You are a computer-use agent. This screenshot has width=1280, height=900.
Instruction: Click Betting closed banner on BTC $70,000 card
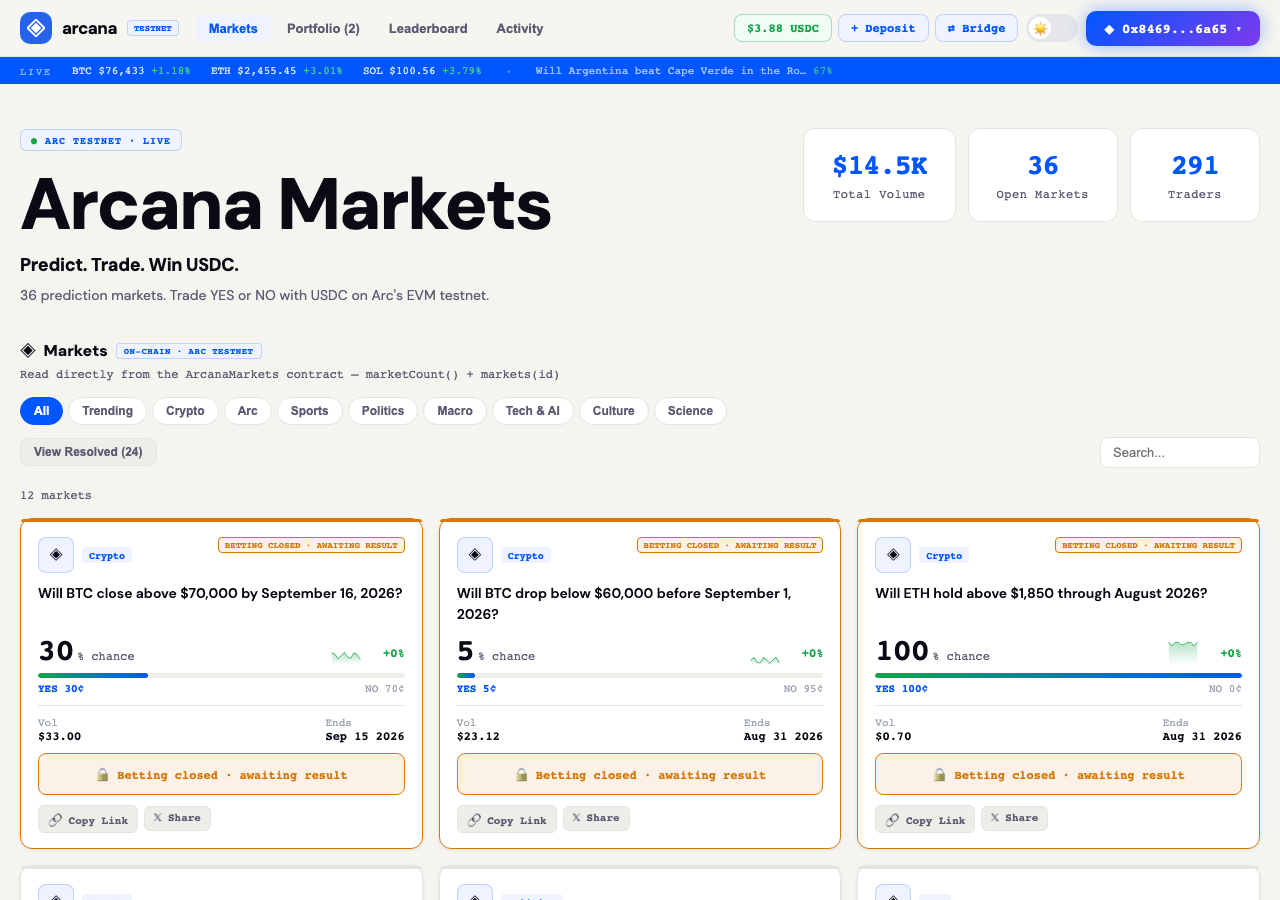(x=221, y=774)
